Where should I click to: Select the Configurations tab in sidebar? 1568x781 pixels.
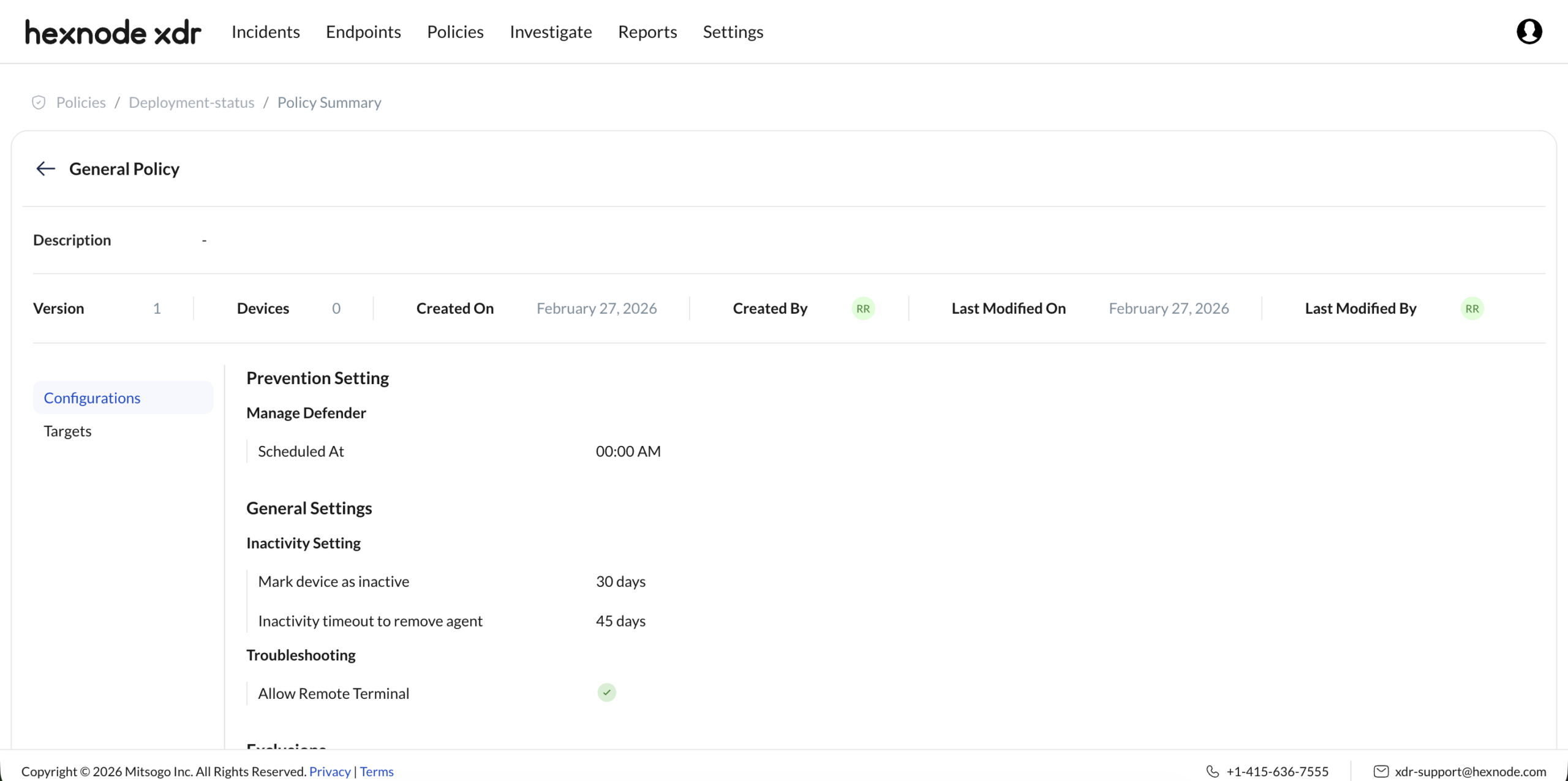(123, 398)
